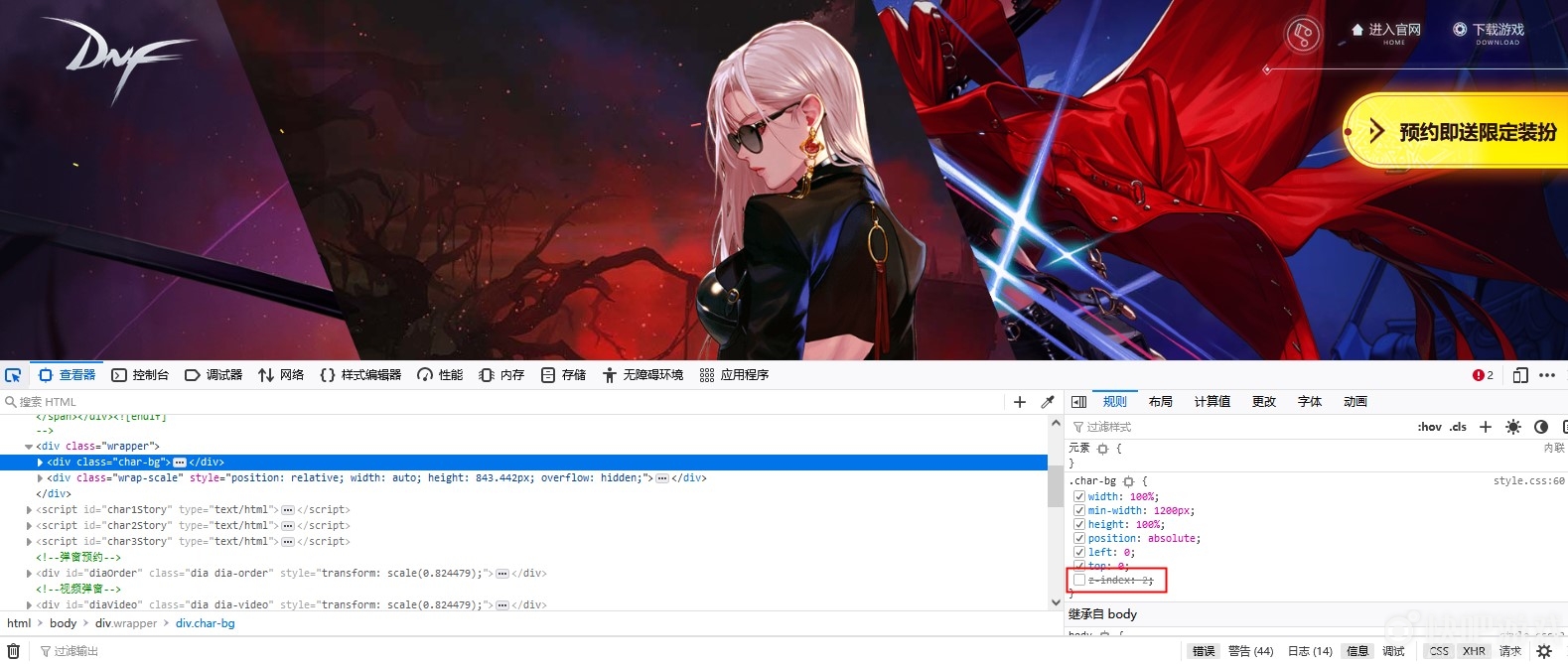Expand the diaOrder div node
Image resolution: width=1568 pixels, height=664 pixels.
pyautogui.click(x=29, y=574)
